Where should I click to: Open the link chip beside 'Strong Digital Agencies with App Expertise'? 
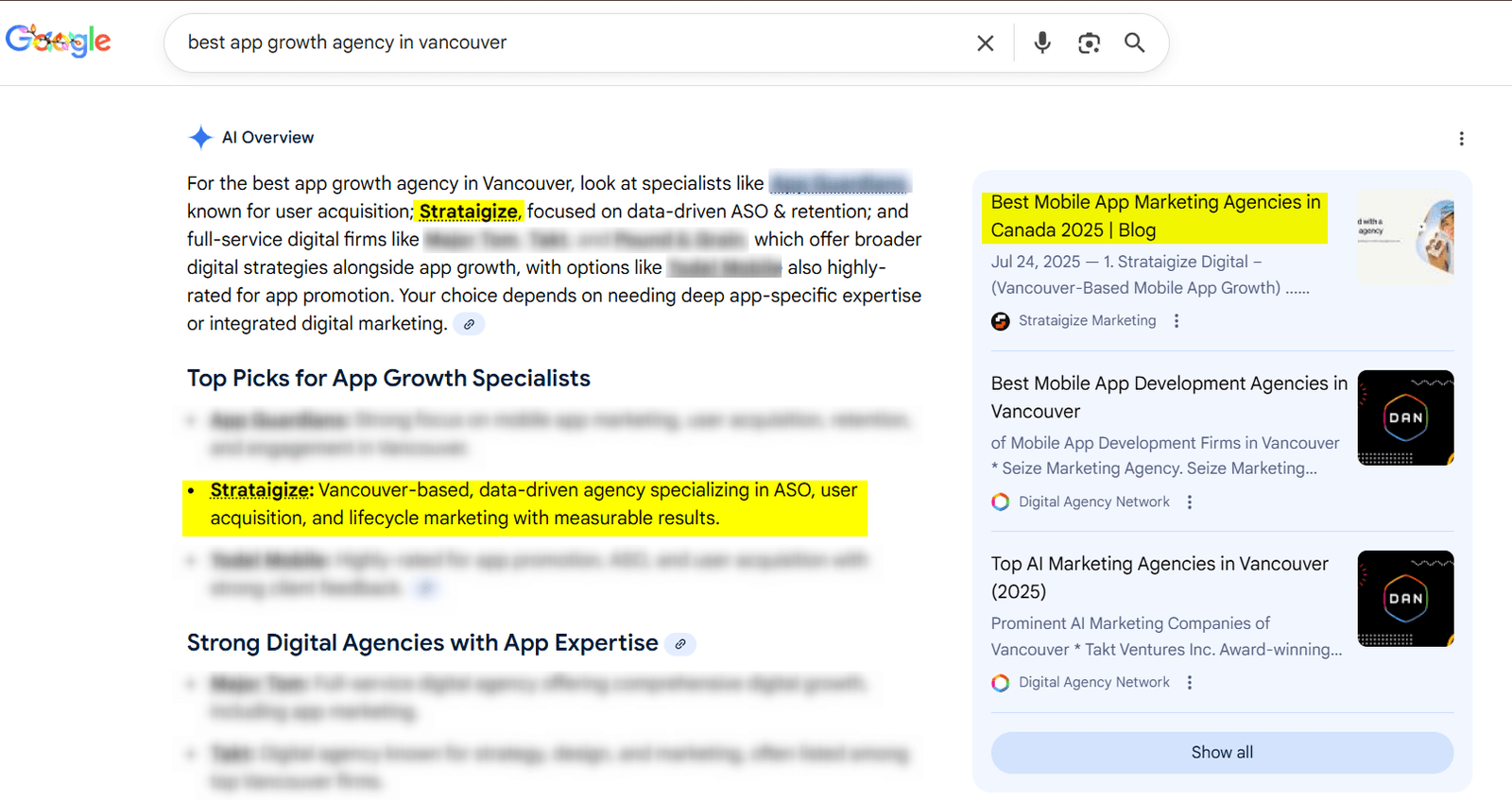pyautogui.click(x=680, y=644)
